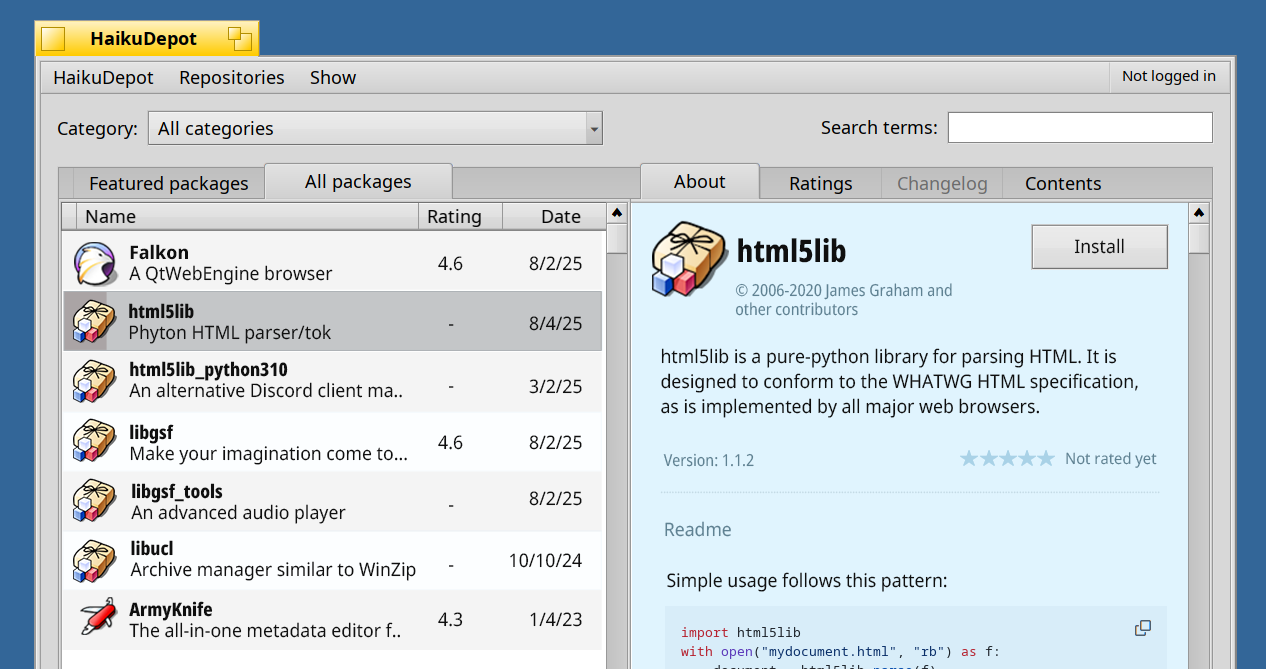Sort the package list by the Name column
The height and width of the screenshot is (669, 1266).
click(x=248, y=216)
